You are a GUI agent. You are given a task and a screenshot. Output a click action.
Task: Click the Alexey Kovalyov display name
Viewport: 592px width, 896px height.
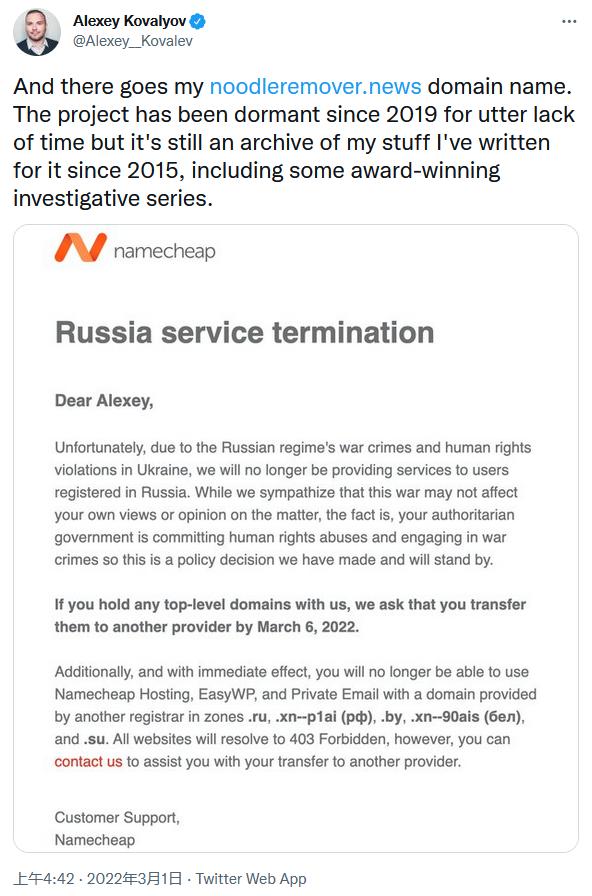[x=130, y=21]
